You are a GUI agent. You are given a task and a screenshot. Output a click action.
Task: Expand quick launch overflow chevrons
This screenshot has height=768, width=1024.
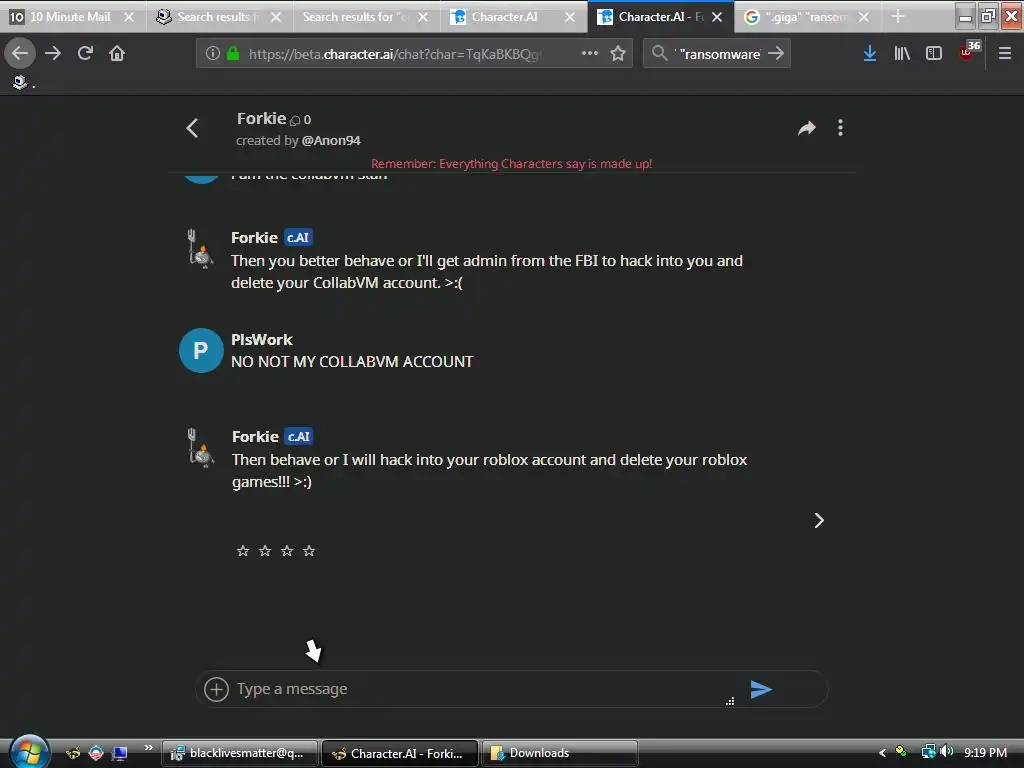coord(149,747)
